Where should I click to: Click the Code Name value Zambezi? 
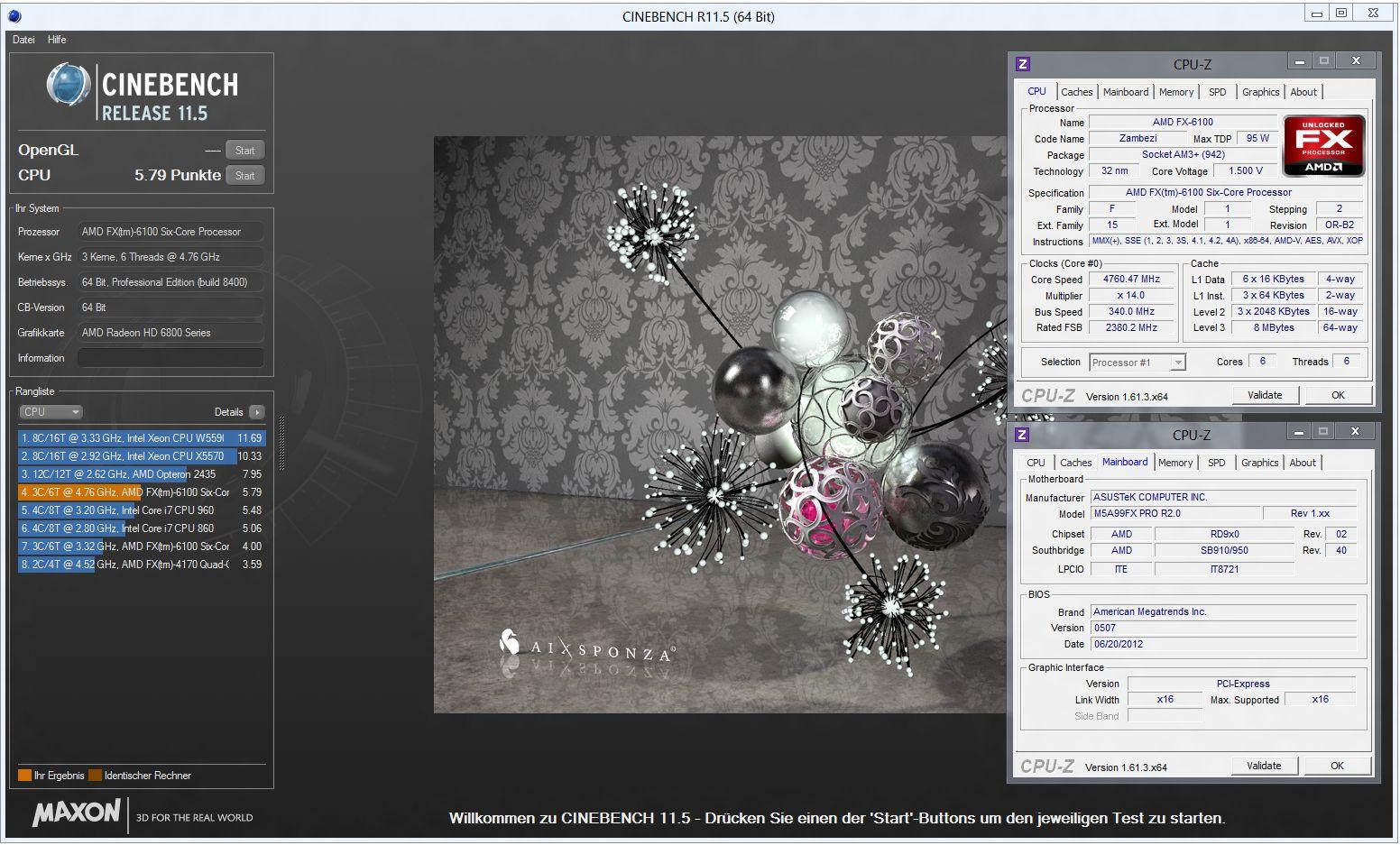[x=1137, y=139]
